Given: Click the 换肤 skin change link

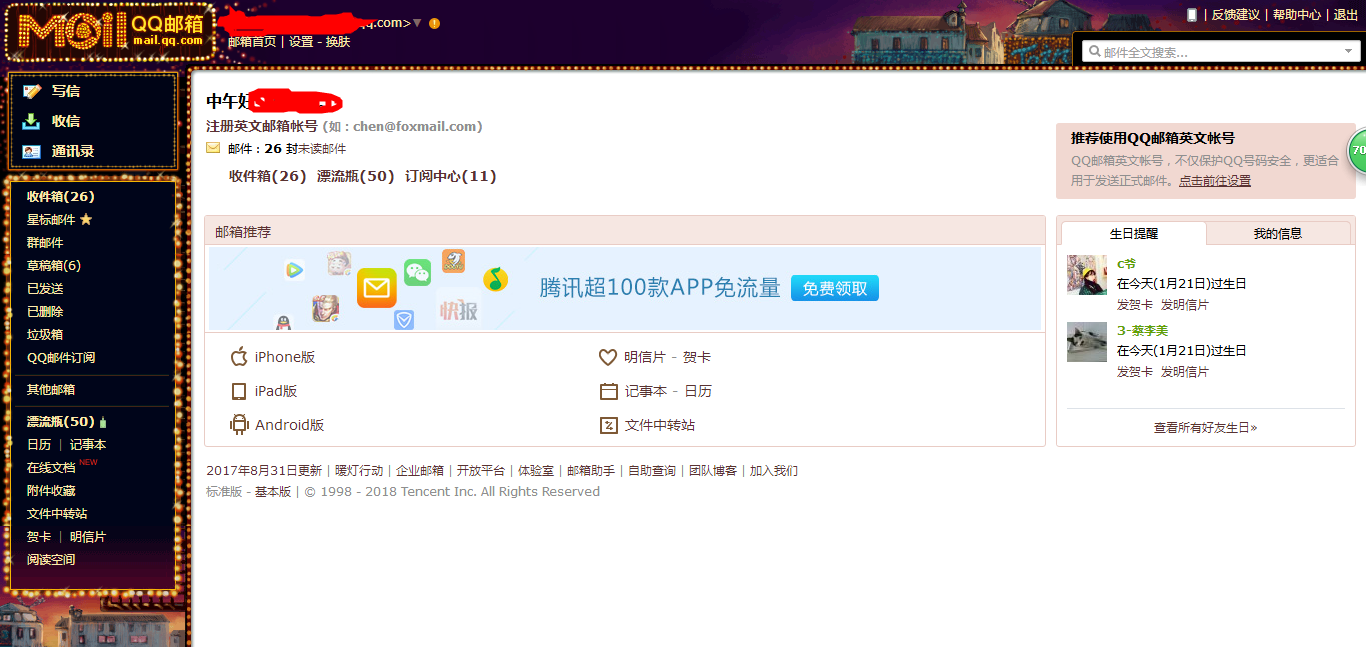Looking at the screenshot, I should [x=338, y=42].
